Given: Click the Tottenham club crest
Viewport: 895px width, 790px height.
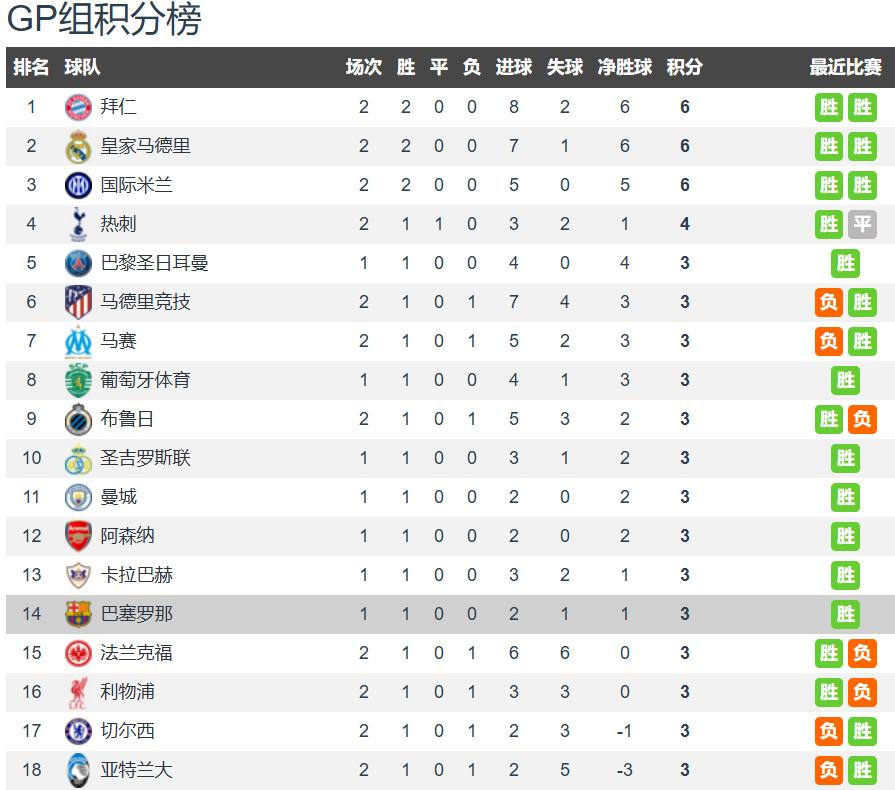Looking at the screenshot, I should [x=78, y=224].
